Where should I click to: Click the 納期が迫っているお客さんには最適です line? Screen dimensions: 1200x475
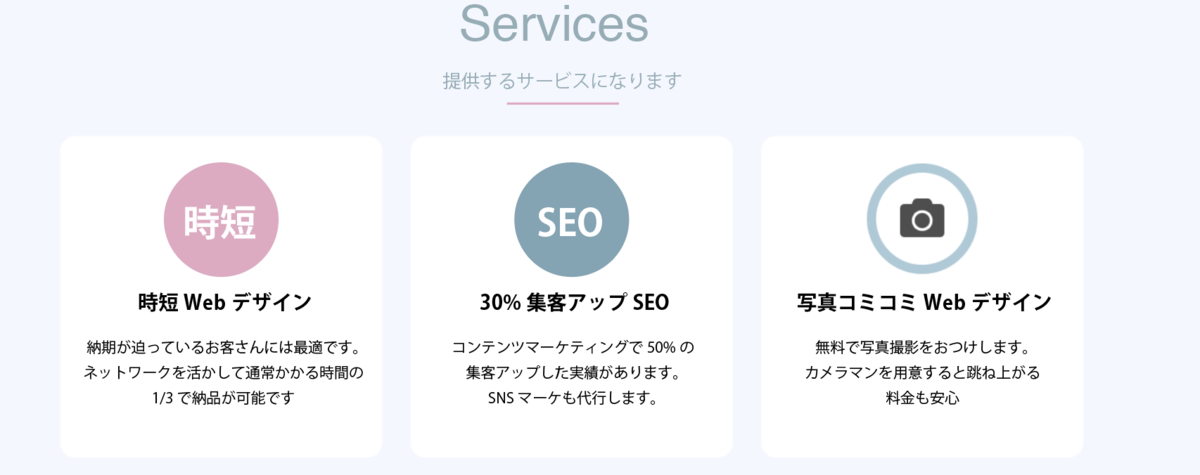[223, 349]
